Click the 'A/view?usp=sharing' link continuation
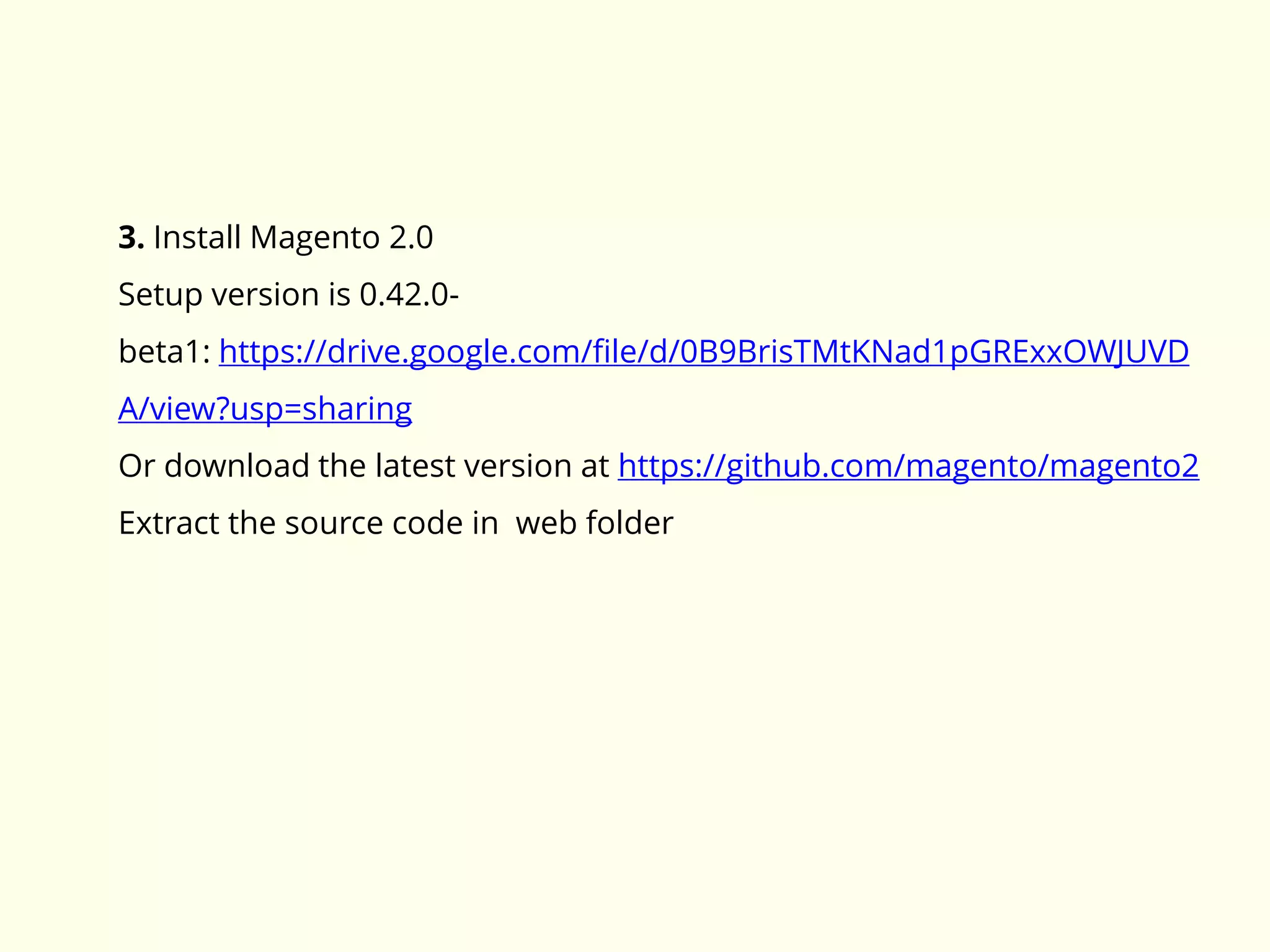 pyautogui.click(x=265, y=409)
